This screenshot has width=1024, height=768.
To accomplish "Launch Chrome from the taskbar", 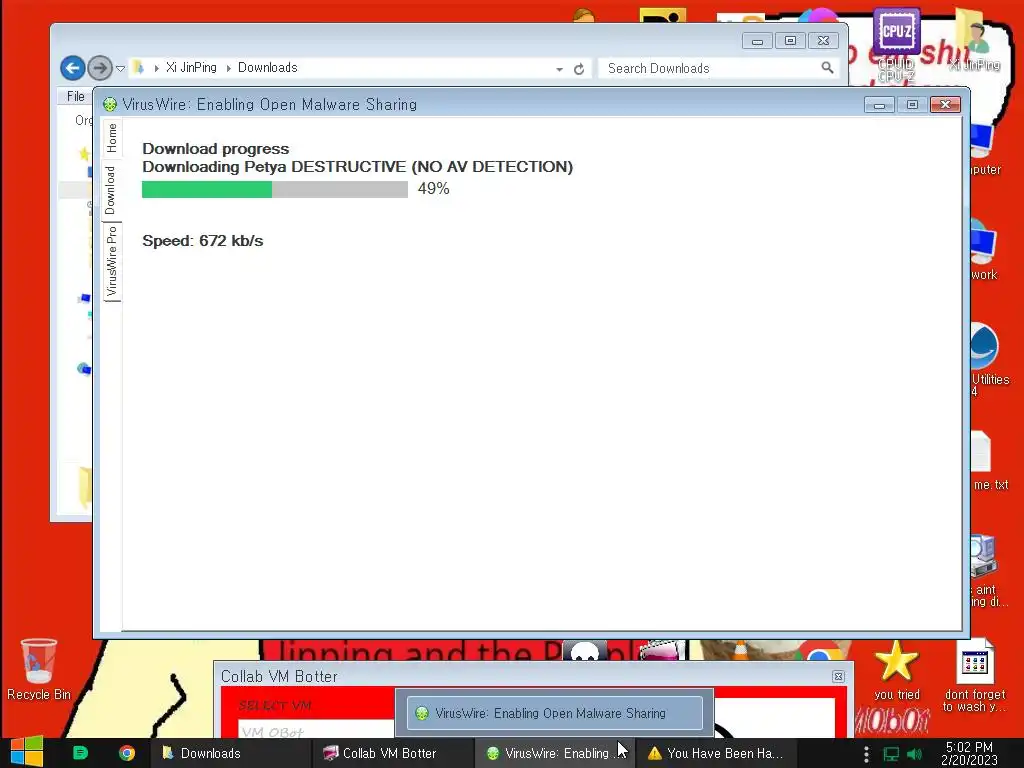I will tap(127, 753).
